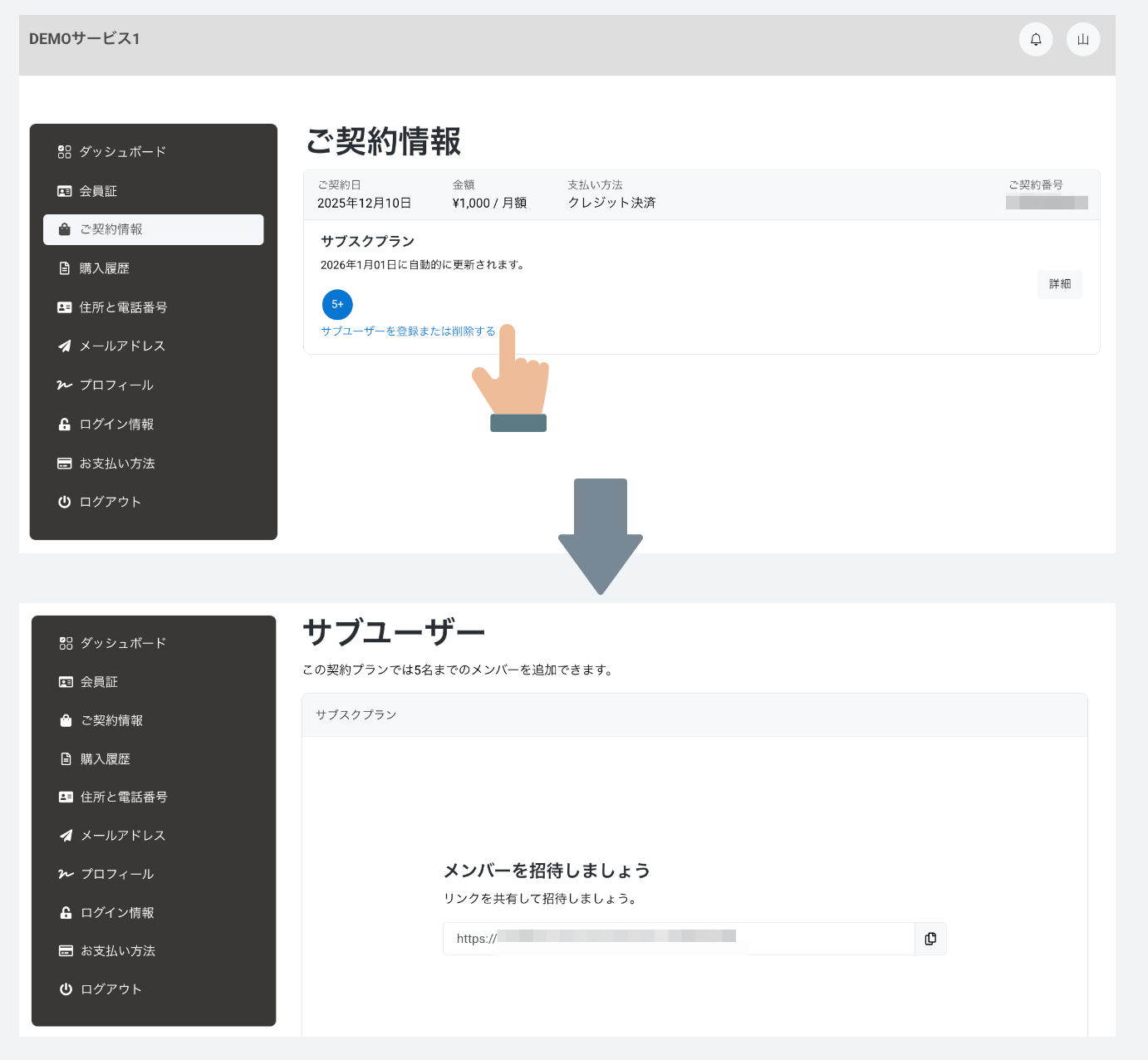Click the DEMOサービス1 site title
The image size is (1148, 1060).
[x=85, y=39]
